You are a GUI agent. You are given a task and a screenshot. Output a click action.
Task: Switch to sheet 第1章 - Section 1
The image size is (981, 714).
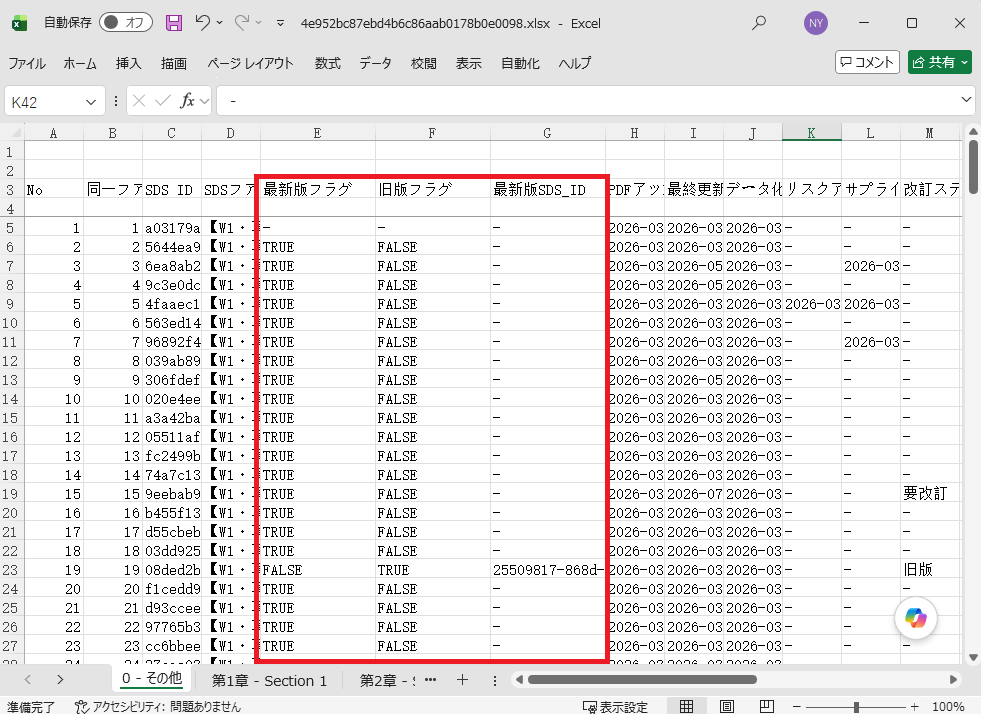point(269,681)
